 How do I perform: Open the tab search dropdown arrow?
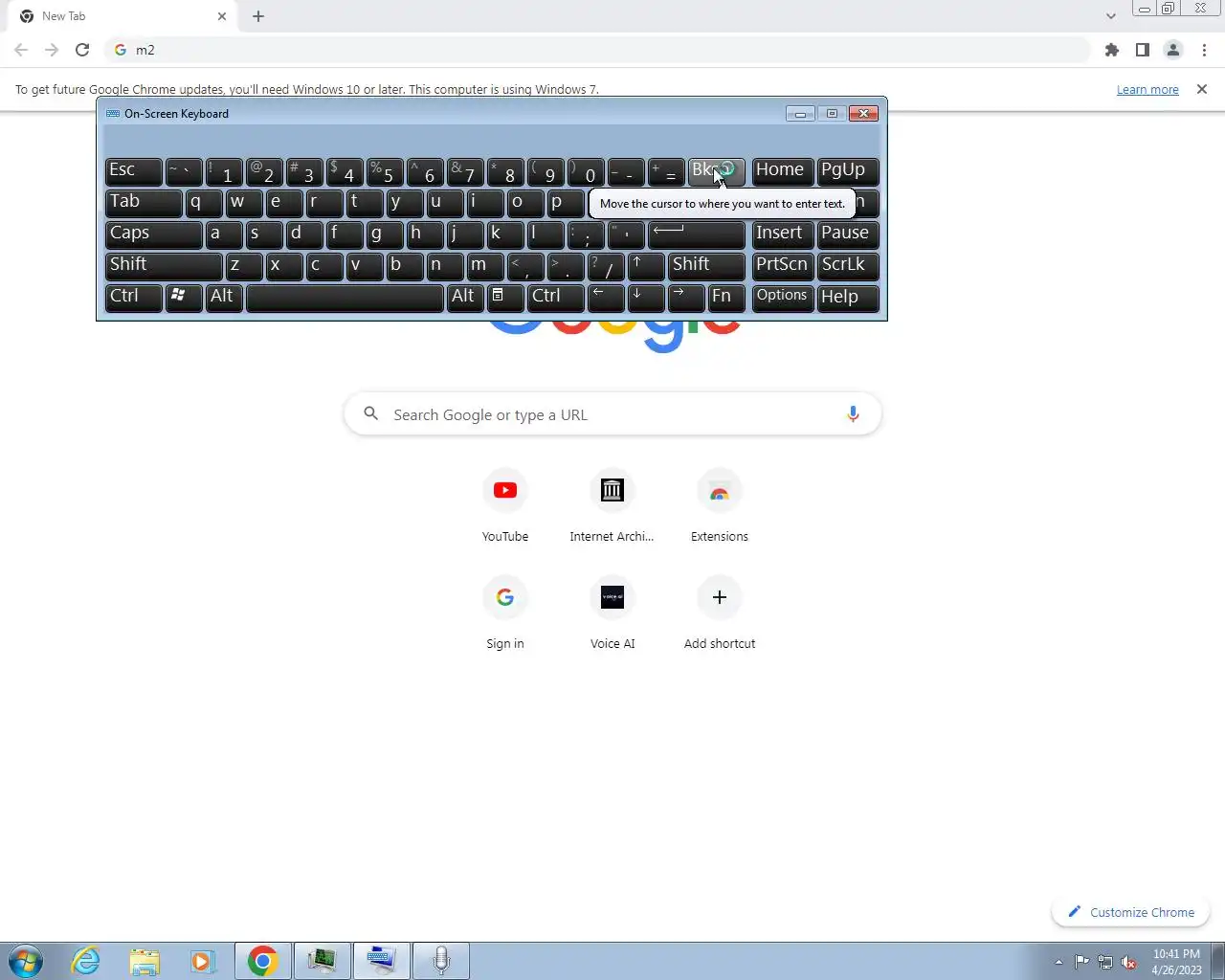coord(1110,16)
